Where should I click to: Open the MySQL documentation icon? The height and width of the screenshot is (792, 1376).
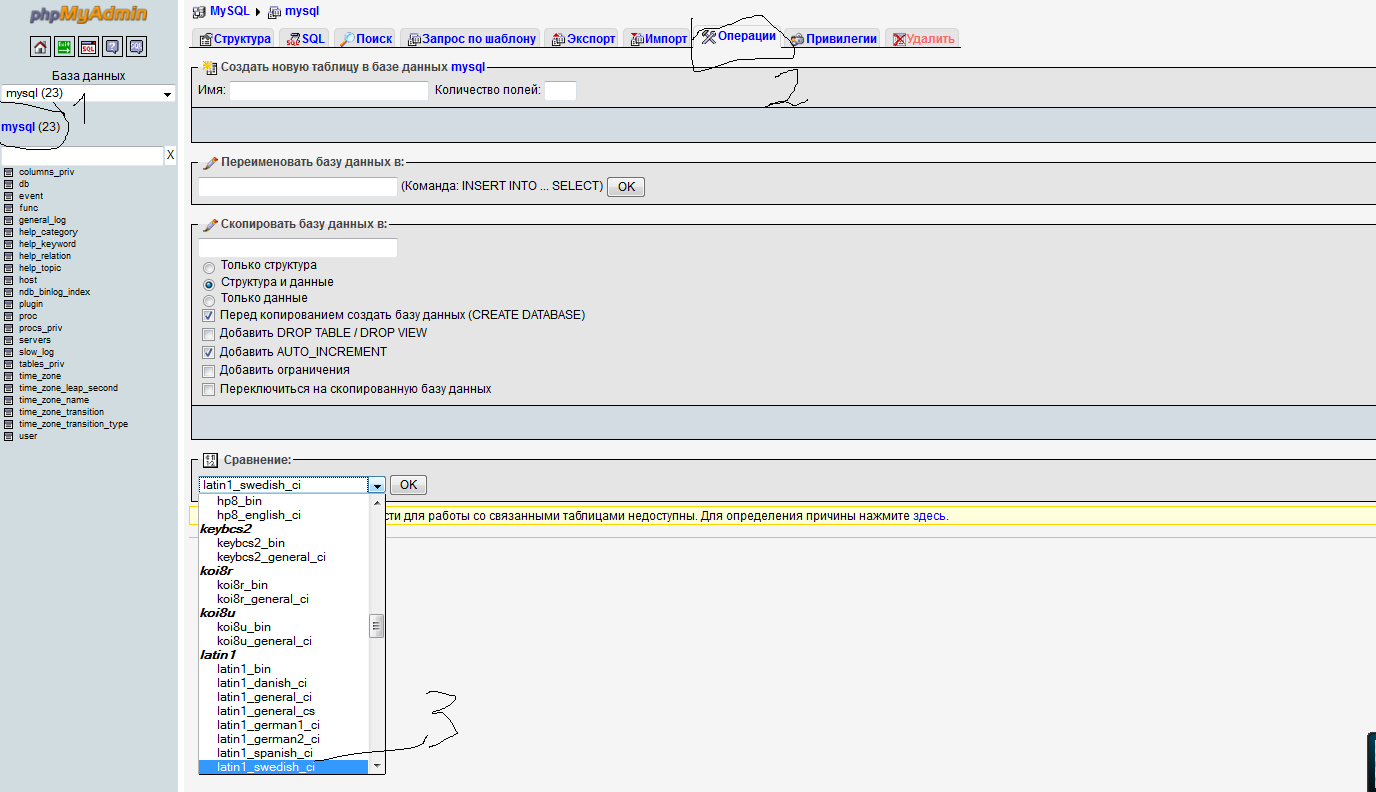point(136,46)
